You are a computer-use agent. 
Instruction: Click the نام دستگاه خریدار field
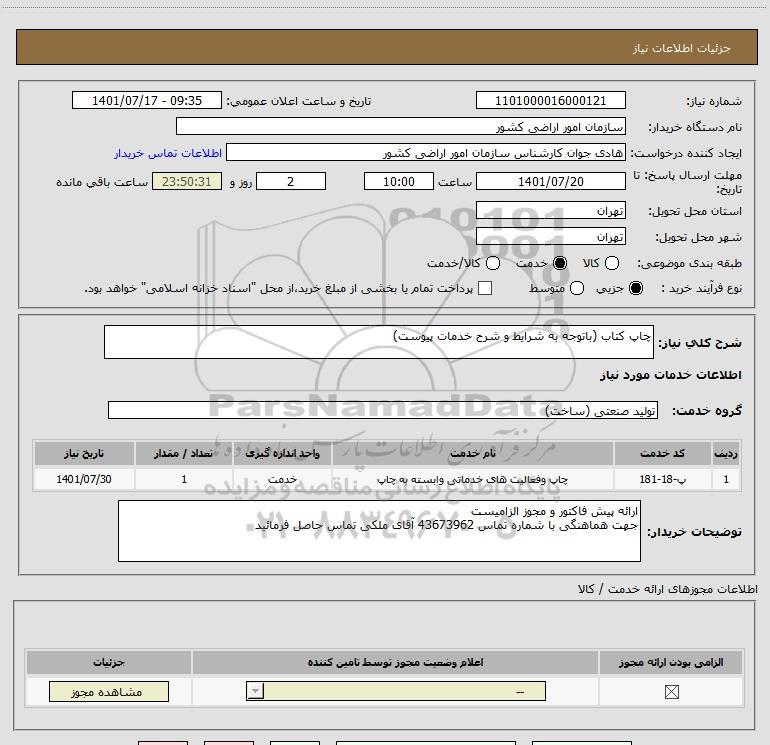click(x=401, y=126)
